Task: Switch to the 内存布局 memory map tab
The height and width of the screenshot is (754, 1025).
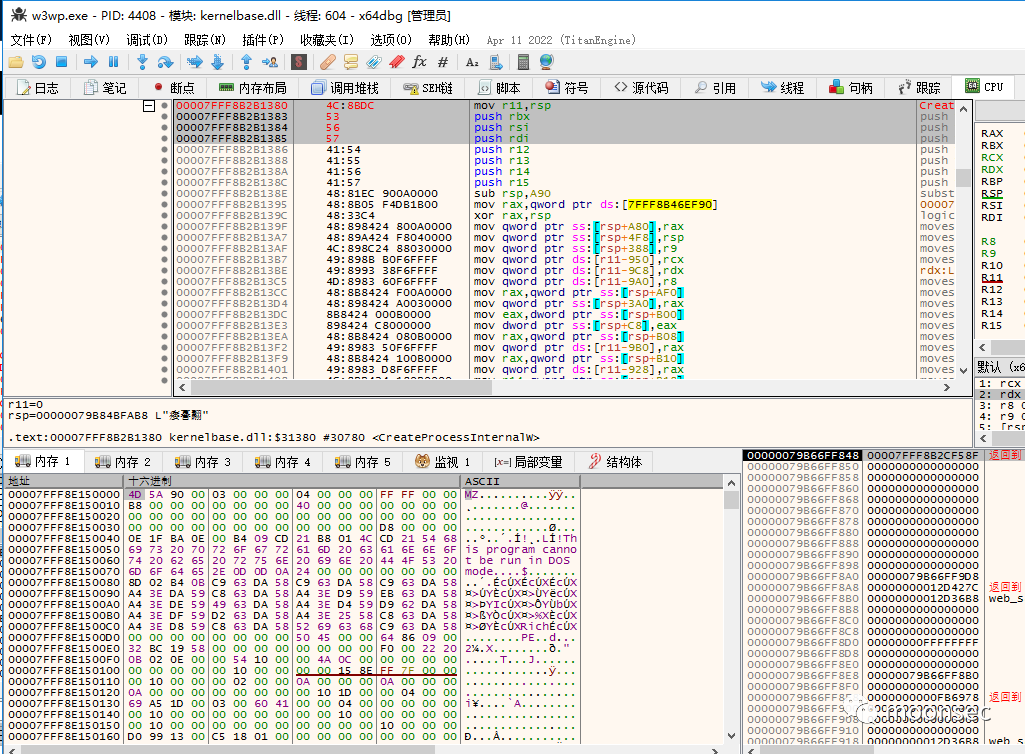Action: coord(253,88)
